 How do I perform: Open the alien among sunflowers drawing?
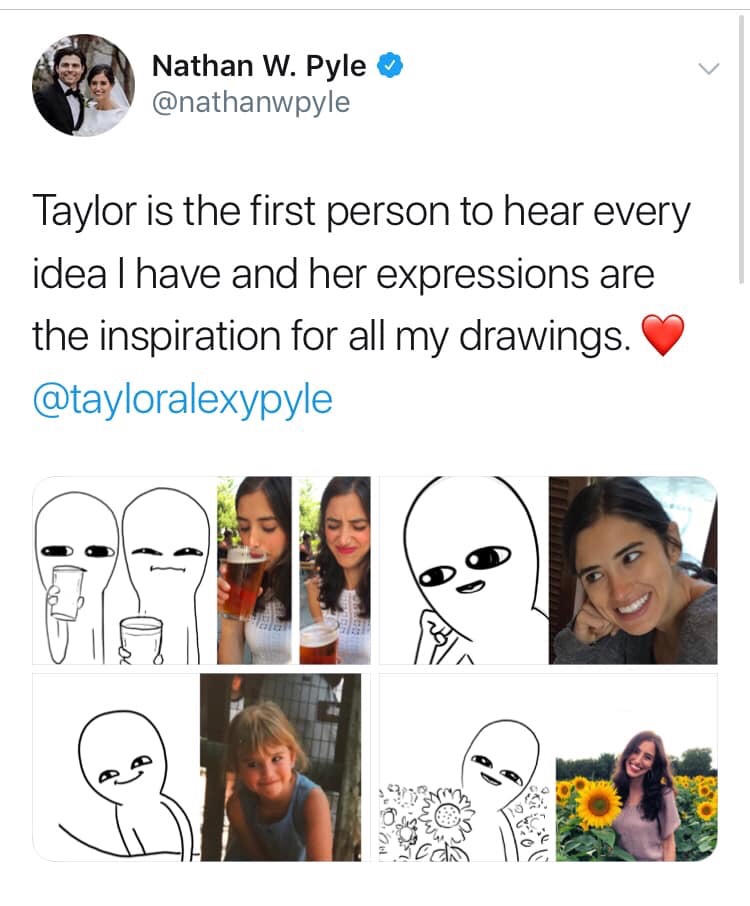pyautogui.click(x=467, y=767)
